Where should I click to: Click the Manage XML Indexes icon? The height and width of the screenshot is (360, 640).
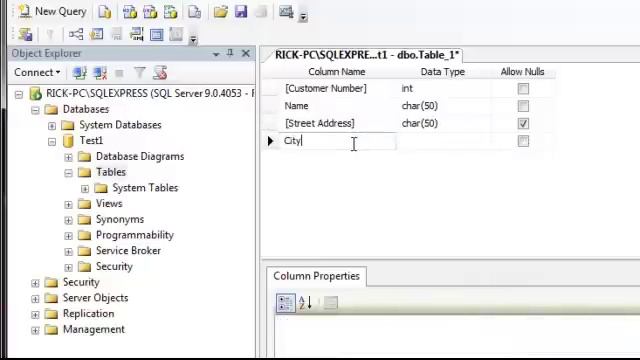coord(136,34)
